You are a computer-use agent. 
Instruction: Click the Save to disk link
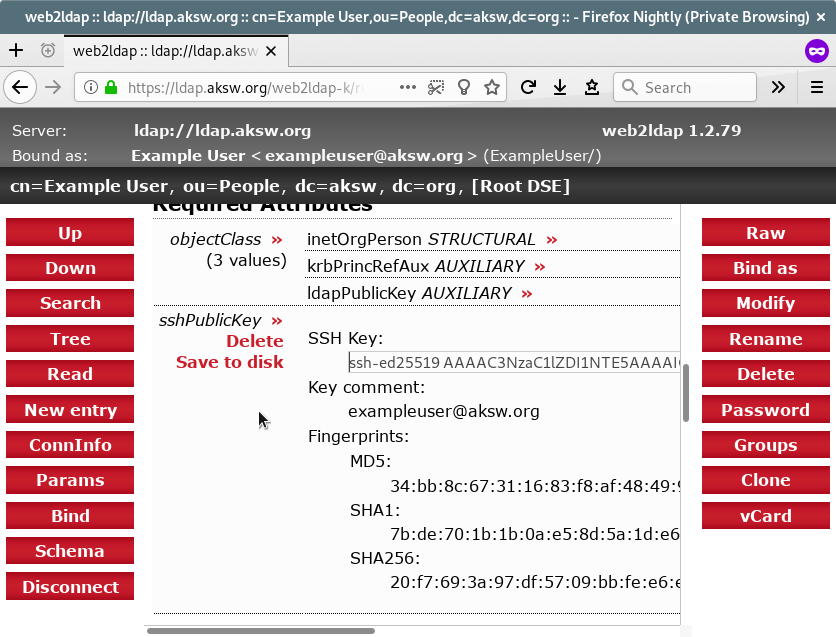pyautogui.click(x=230, y=362)
